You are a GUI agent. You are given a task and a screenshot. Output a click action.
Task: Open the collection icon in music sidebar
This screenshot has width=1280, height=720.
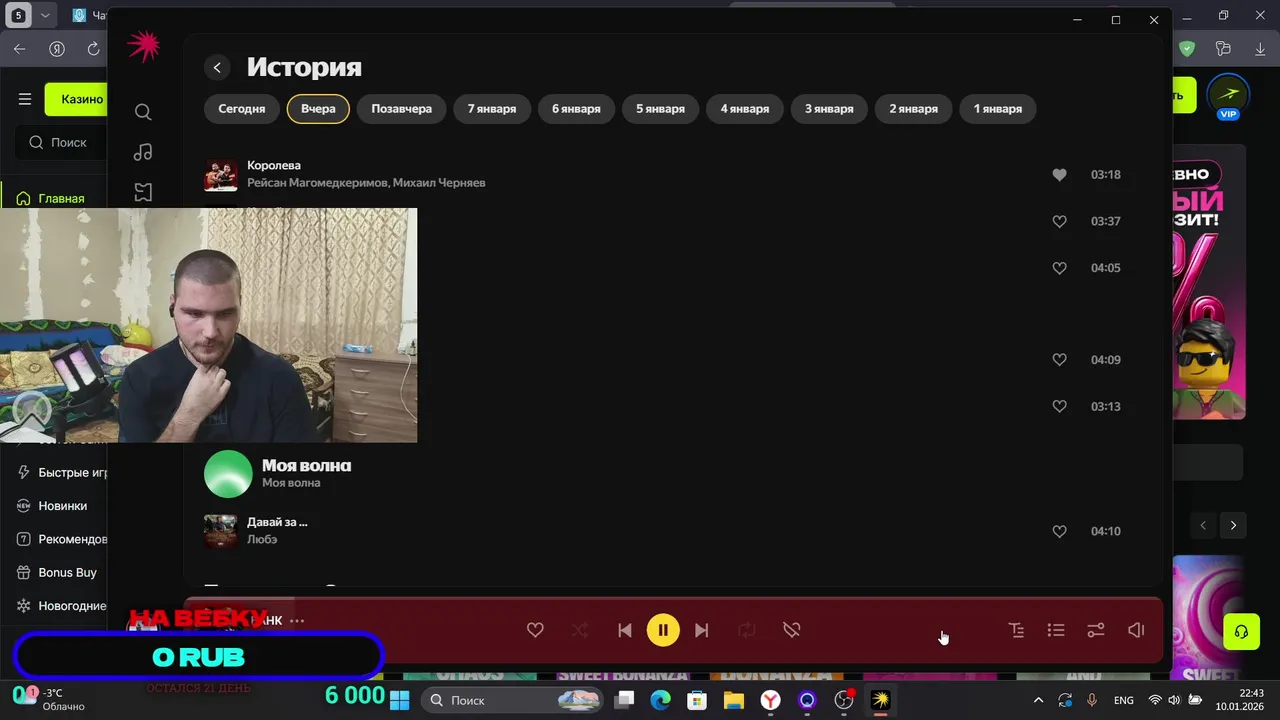click(x=143, y=192)
